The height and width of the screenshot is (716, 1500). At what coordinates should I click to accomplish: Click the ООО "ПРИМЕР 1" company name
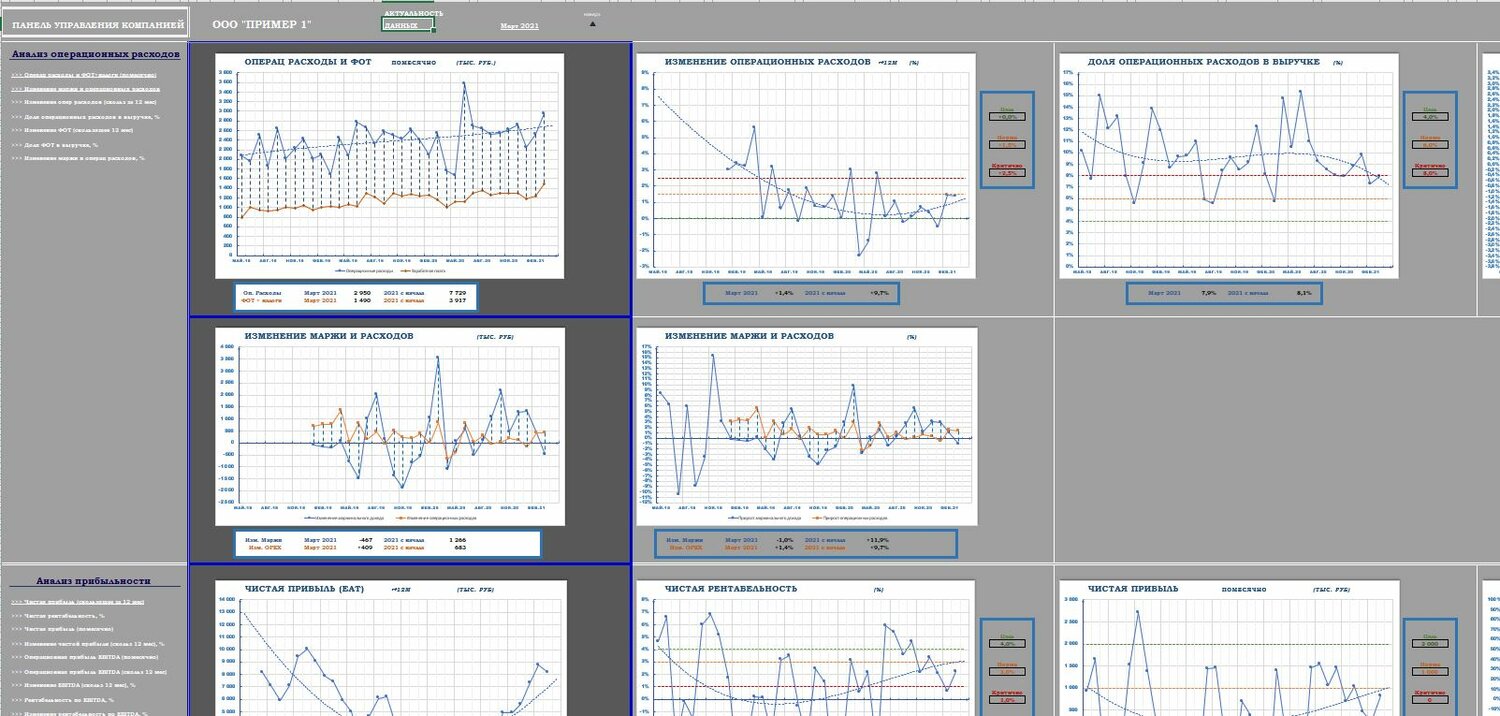point(262,23)
